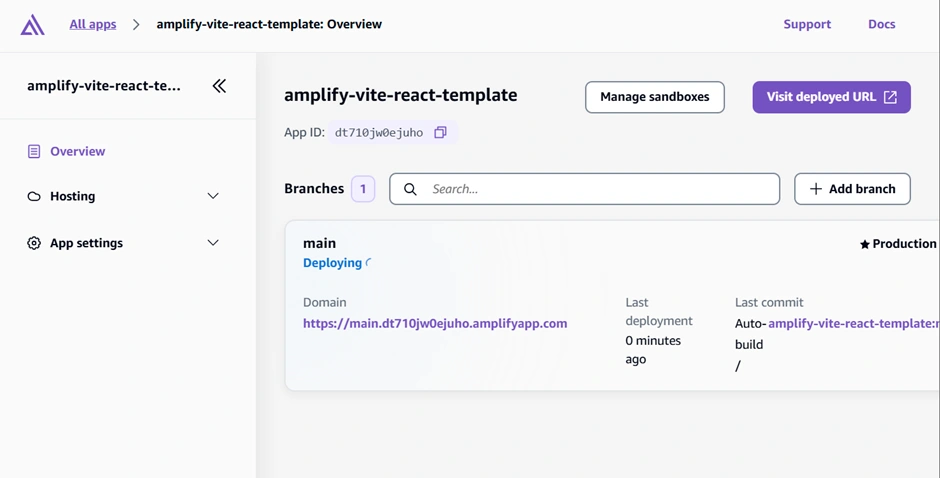Copy the App ID to clipboard

[440, 132]
